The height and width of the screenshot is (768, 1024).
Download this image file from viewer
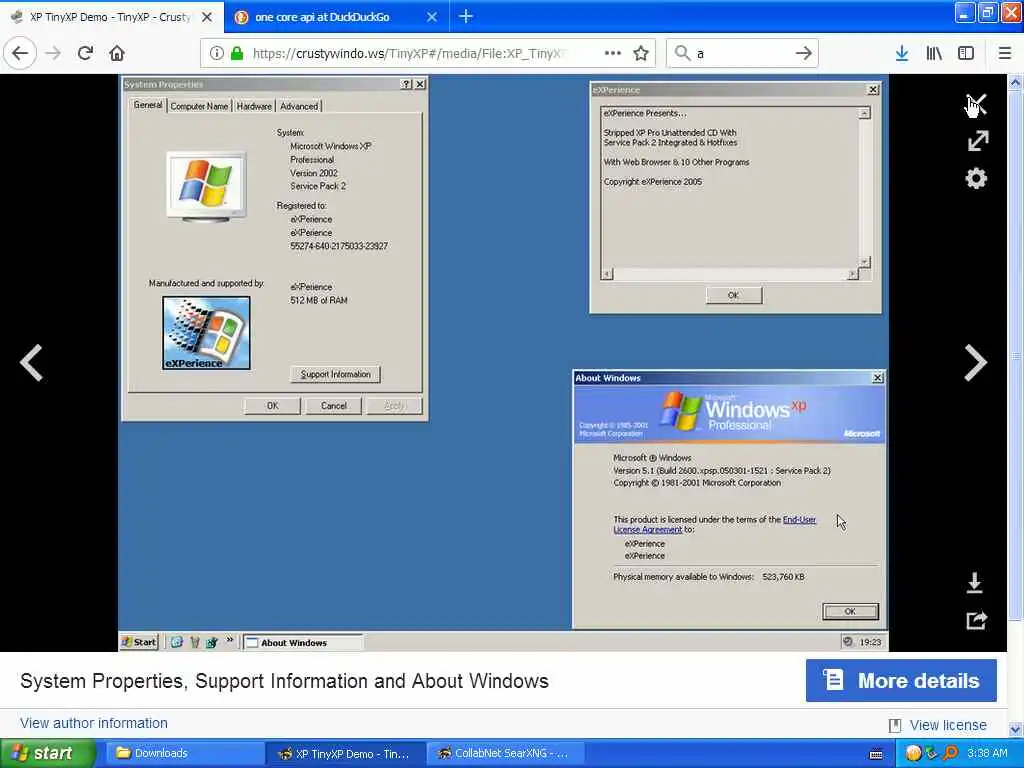pyautogui.click(x=974, y=583)
